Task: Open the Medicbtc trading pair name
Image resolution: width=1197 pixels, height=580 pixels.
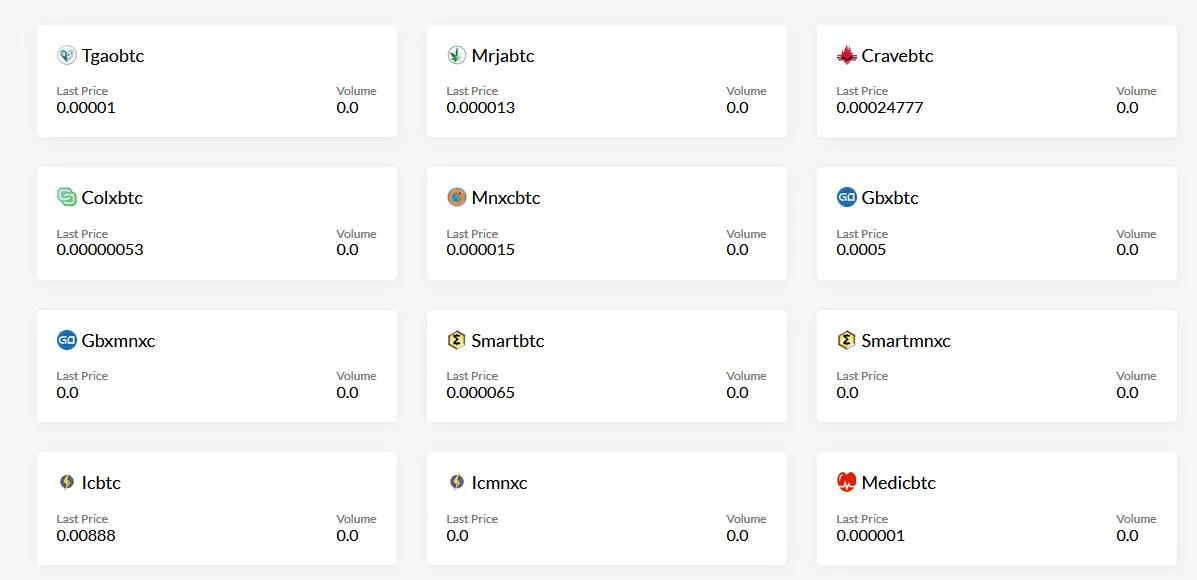Action: coord(899,483)
